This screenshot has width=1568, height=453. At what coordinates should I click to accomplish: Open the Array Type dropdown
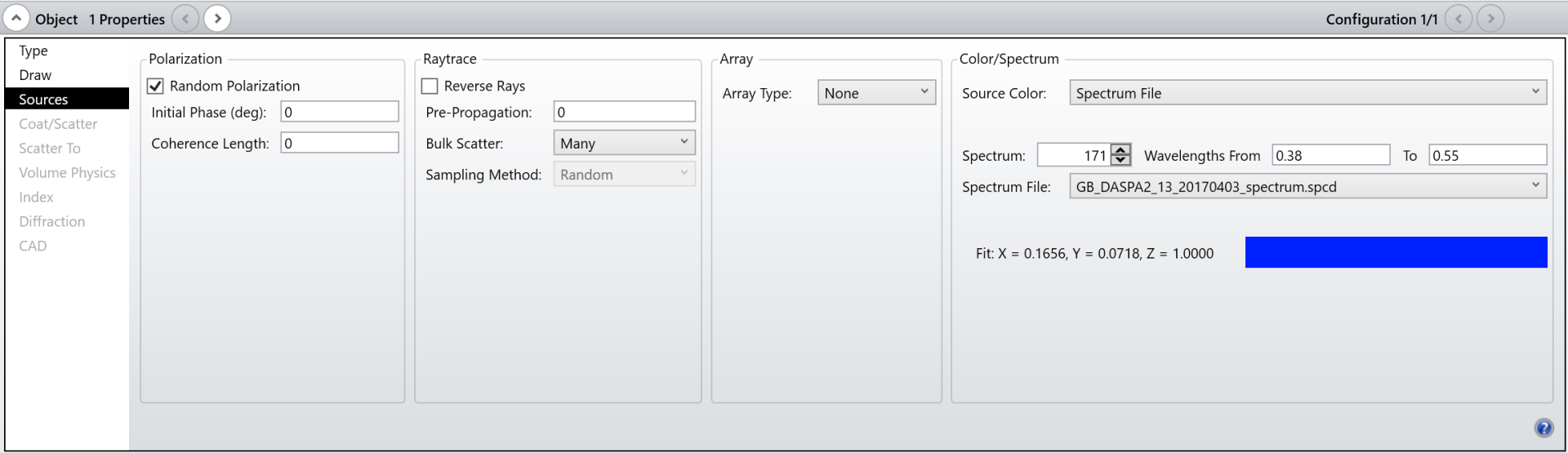pyautogui.click(x=876, y=92)
